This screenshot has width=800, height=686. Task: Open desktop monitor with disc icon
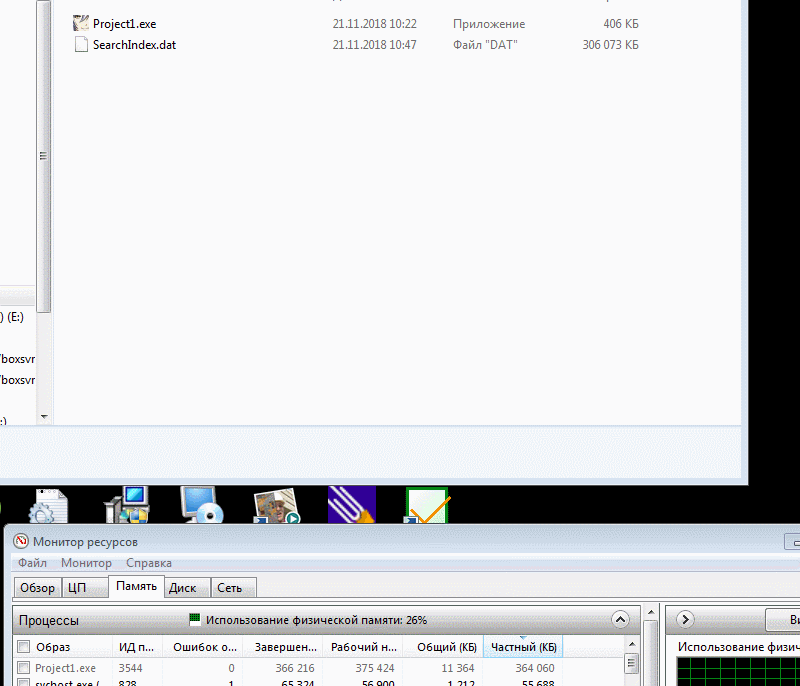pyautogui.click(x=202, y=505)
